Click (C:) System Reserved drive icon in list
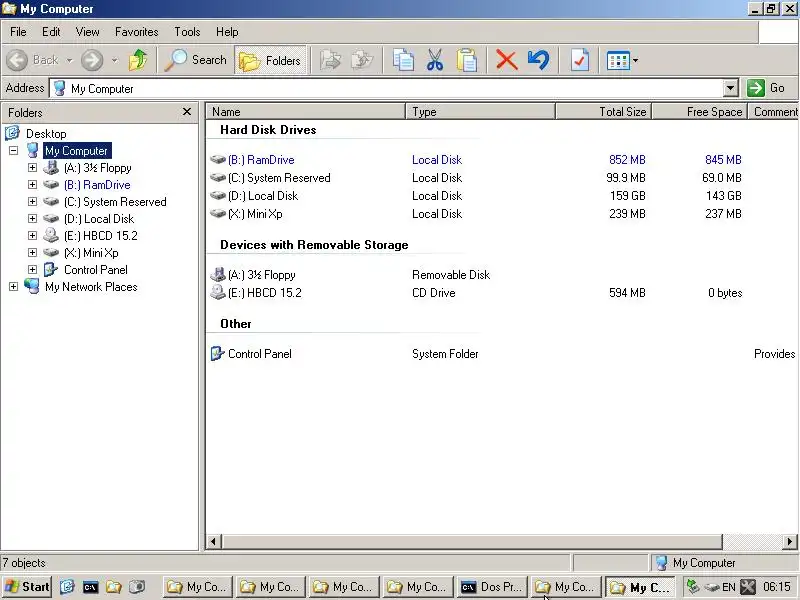 click(218, 178)
